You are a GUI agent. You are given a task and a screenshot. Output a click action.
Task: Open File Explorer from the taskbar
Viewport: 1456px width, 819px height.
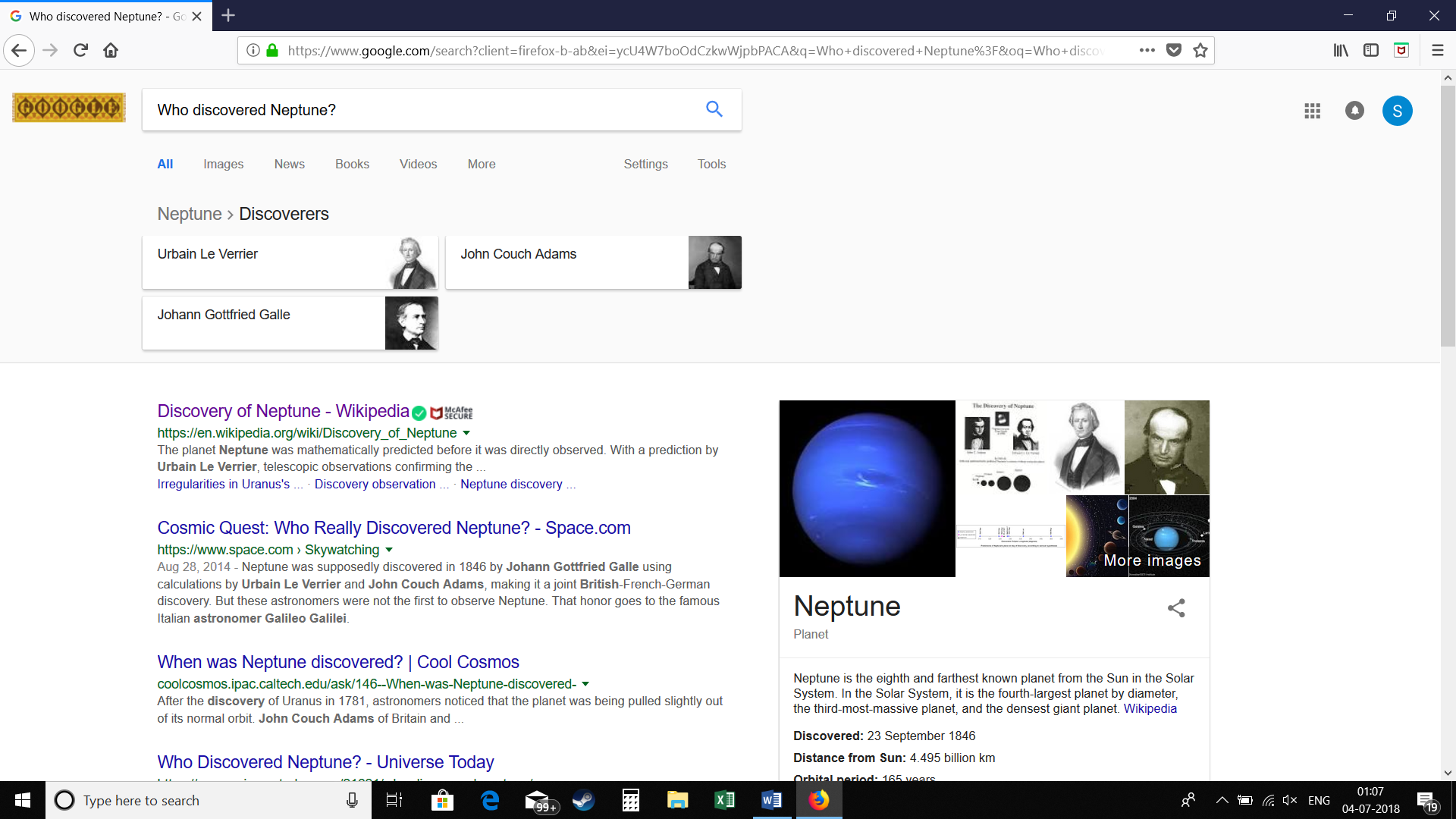pyautogui.click(x=677, y=800)
